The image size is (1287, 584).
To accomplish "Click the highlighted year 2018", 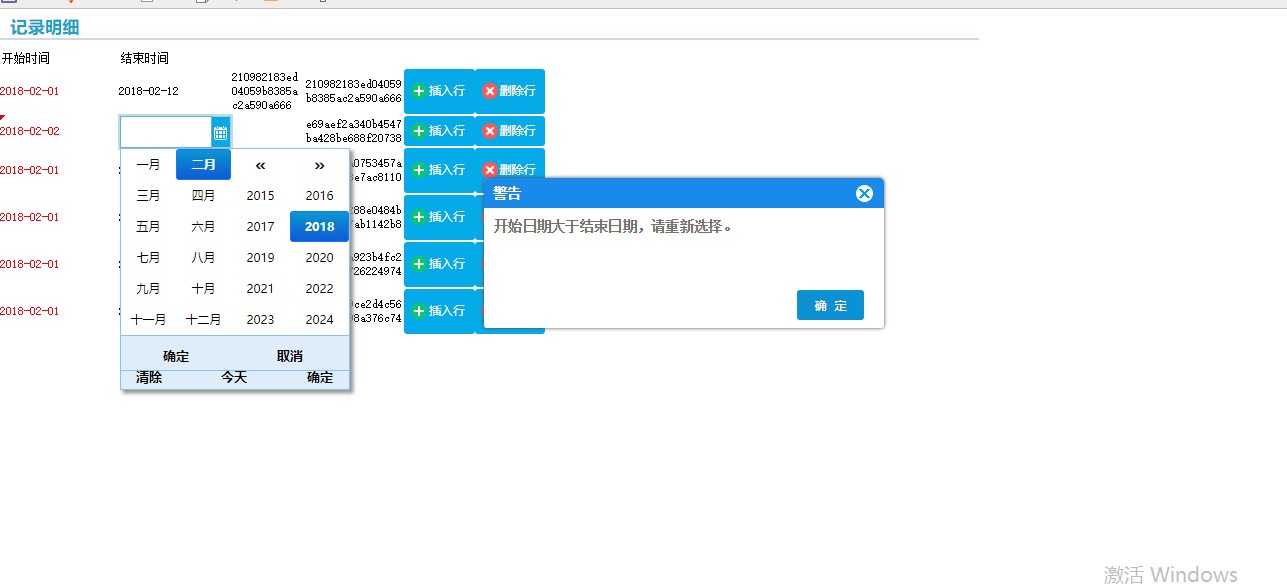I will coord(319,227).
